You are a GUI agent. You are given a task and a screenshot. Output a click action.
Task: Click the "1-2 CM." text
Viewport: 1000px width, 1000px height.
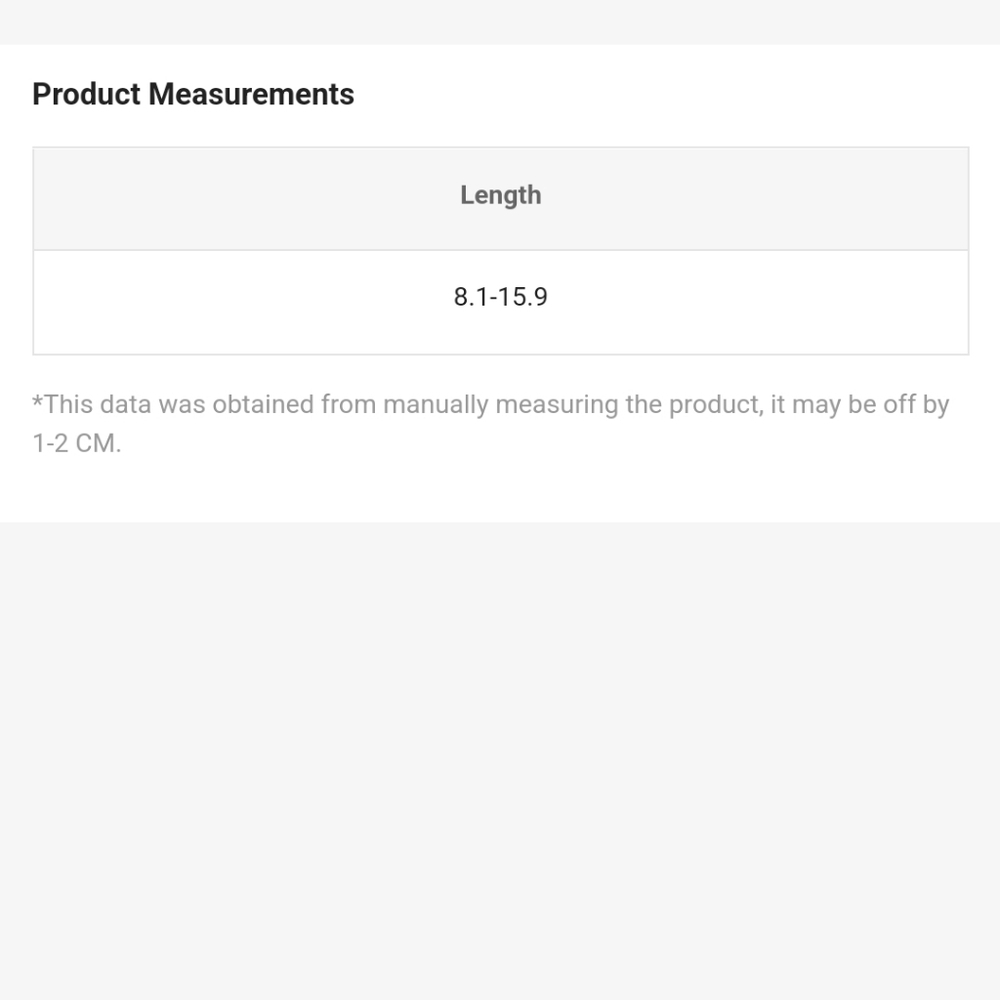pos(77,443)
